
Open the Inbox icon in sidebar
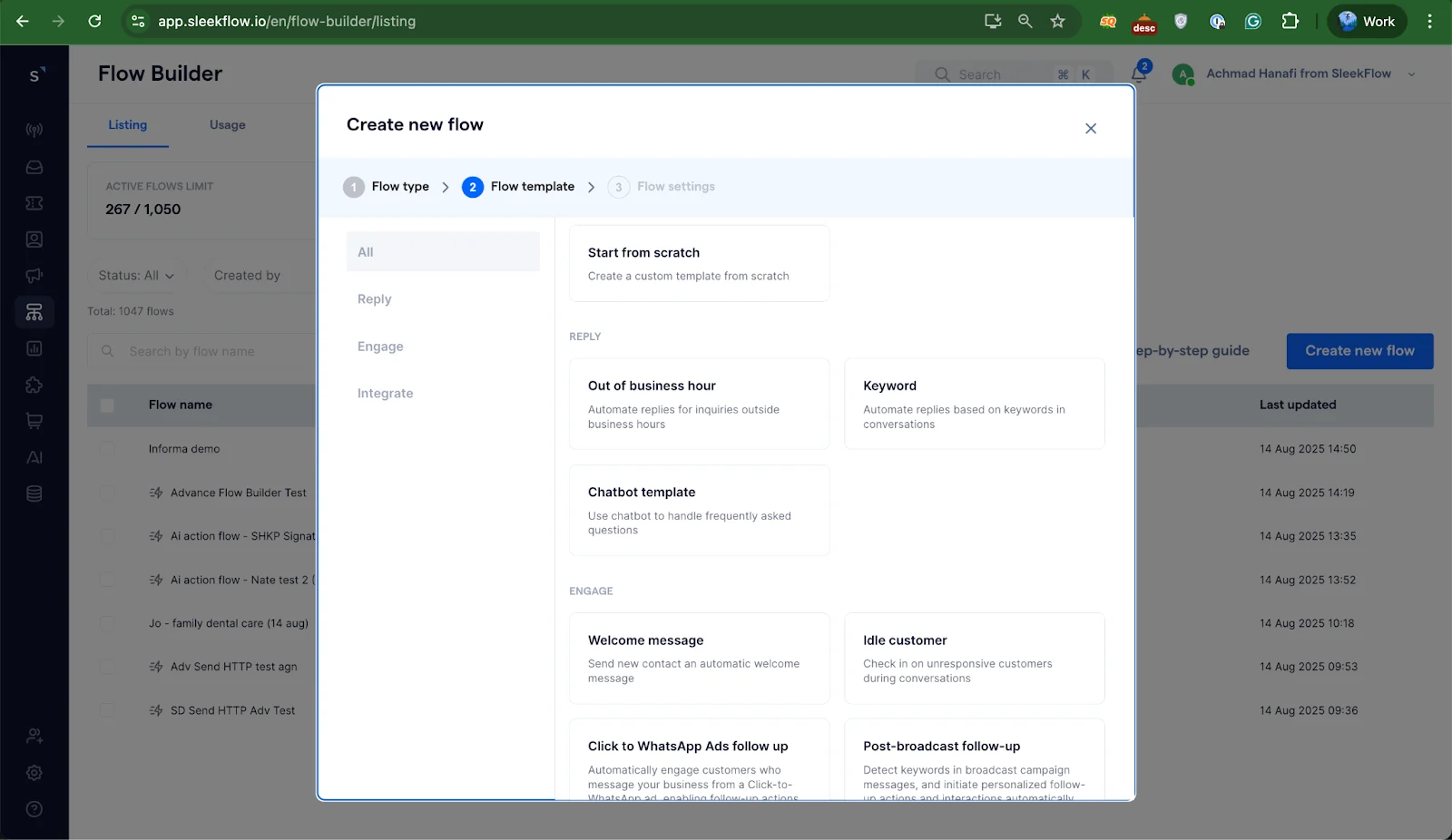point(34,167)
